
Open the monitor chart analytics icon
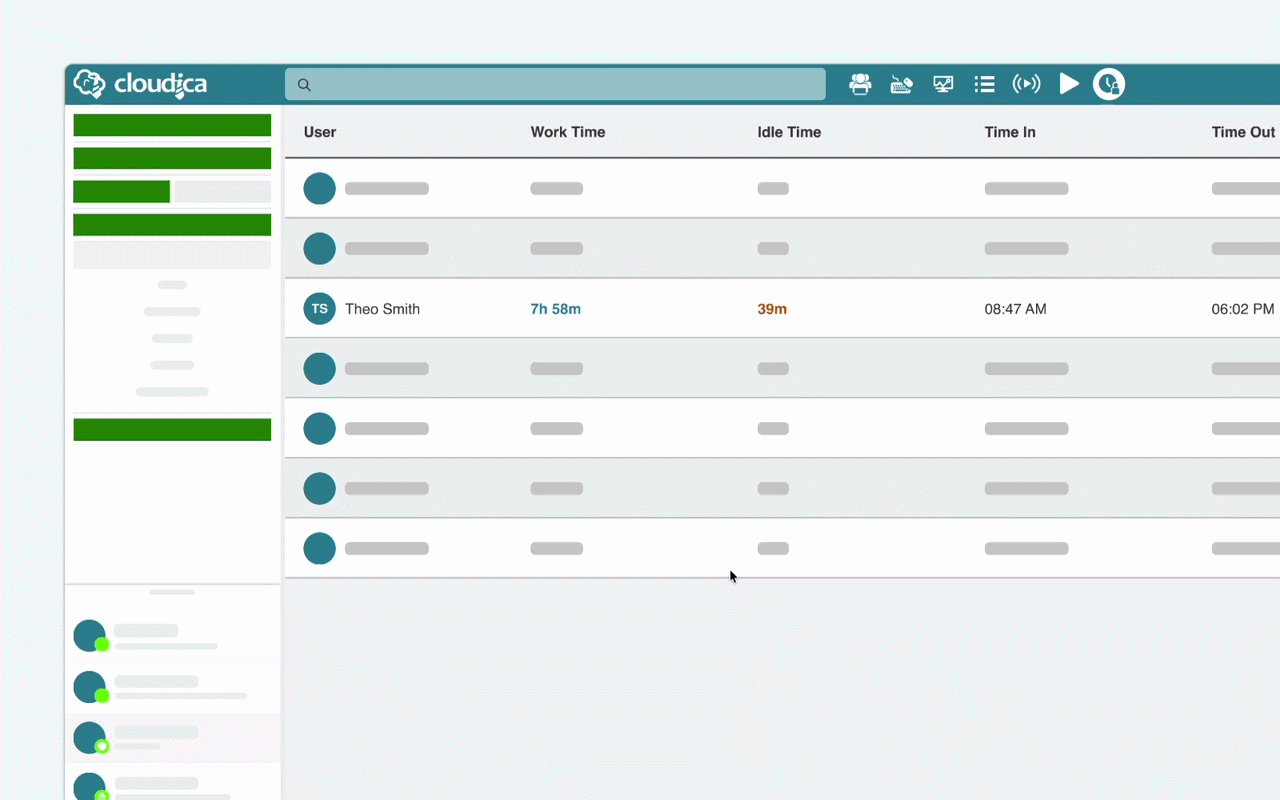(x=943, y=84)
